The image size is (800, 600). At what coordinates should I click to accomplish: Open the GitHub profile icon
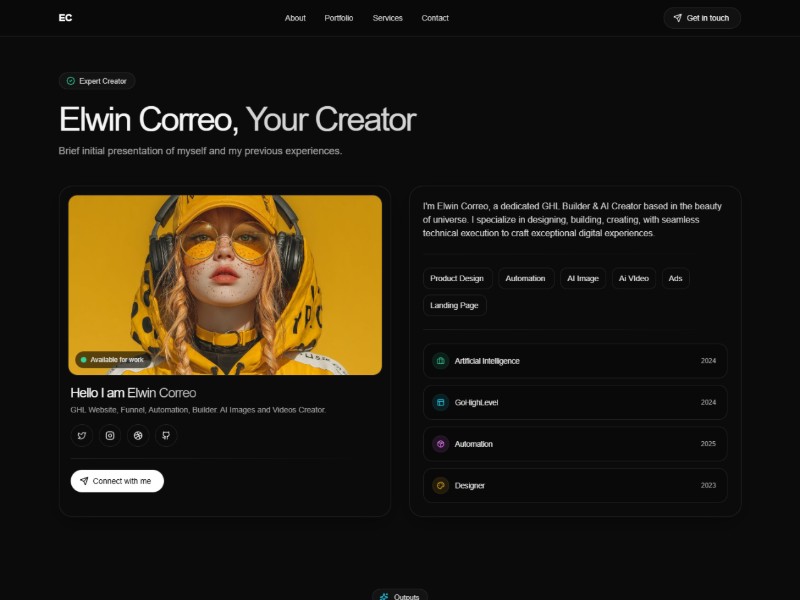[166, 435]
